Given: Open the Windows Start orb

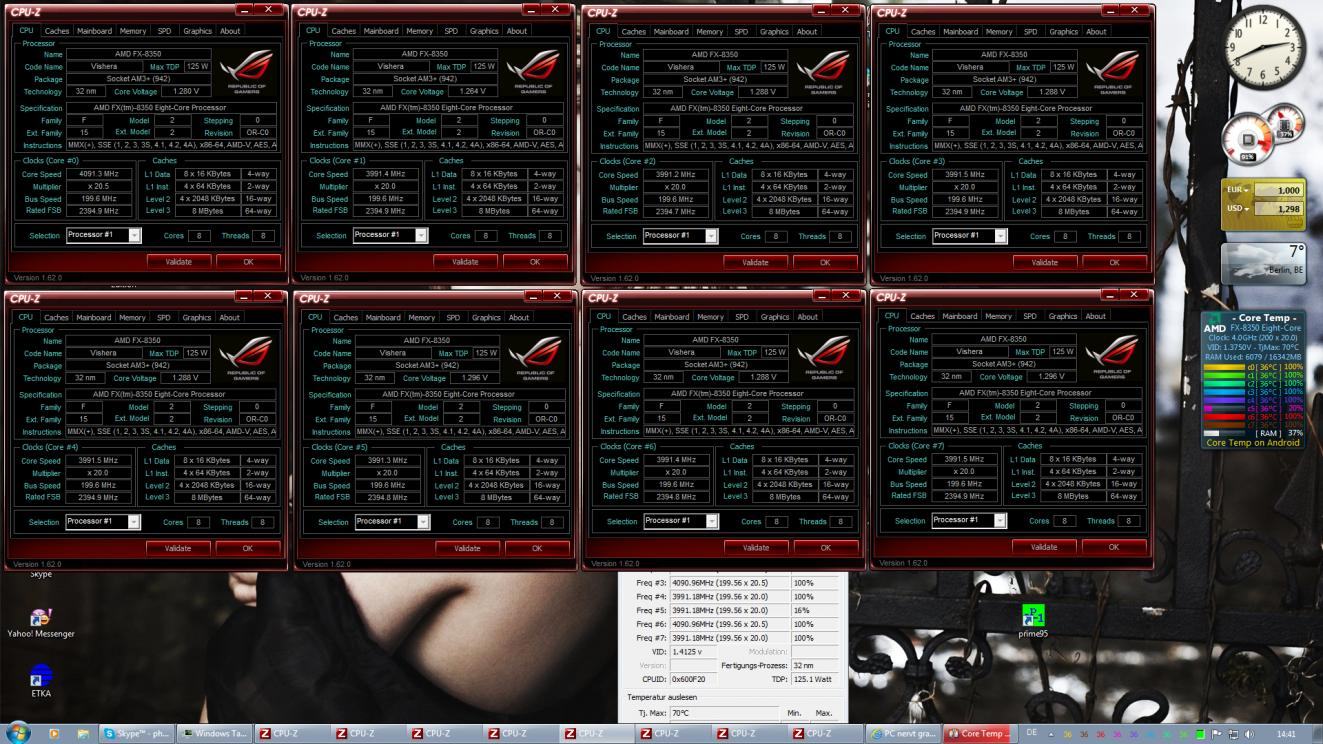Looking at the screenshot, I should (17, 733).
